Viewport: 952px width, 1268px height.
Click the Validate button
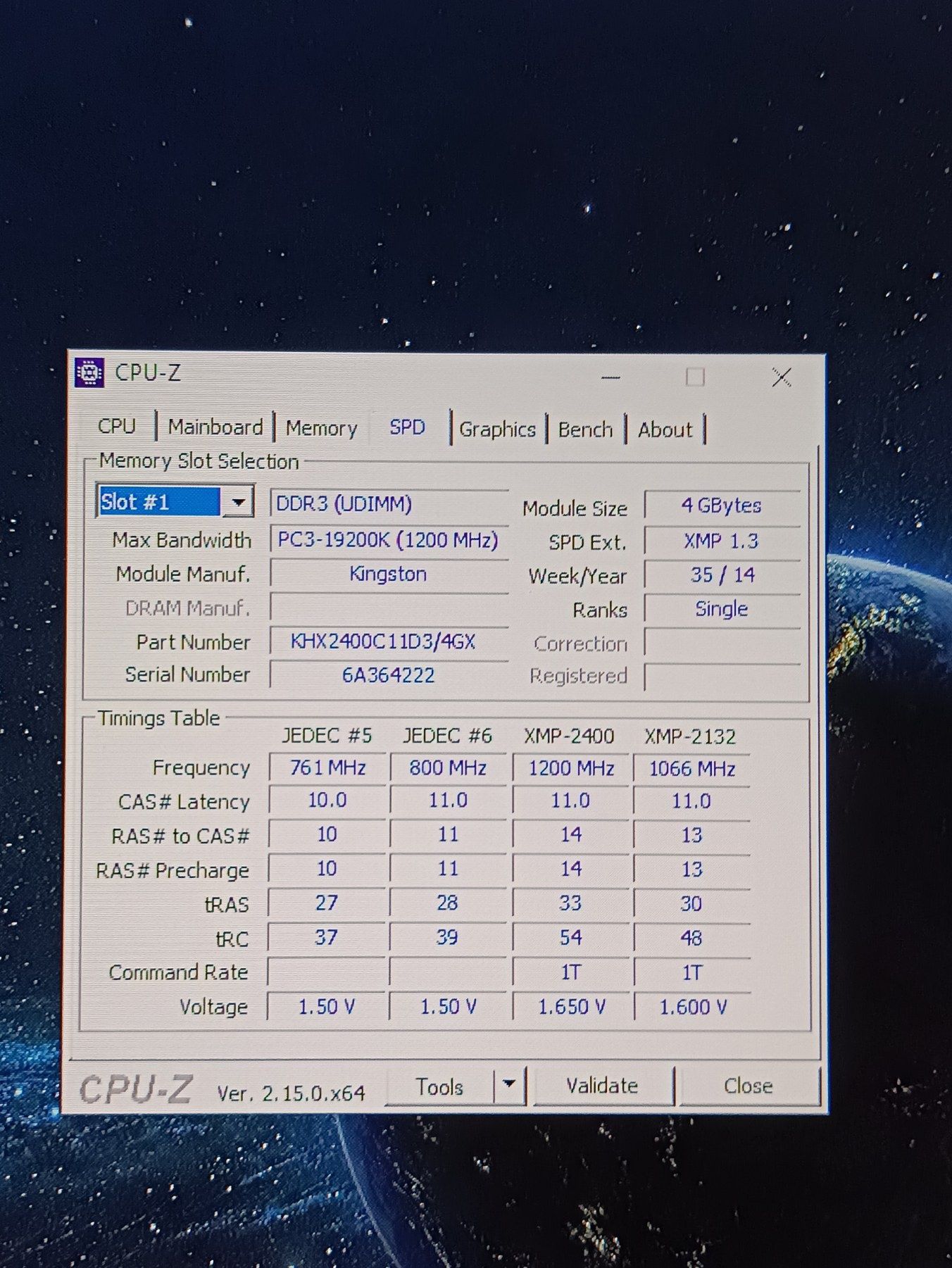pos(602,1085)
